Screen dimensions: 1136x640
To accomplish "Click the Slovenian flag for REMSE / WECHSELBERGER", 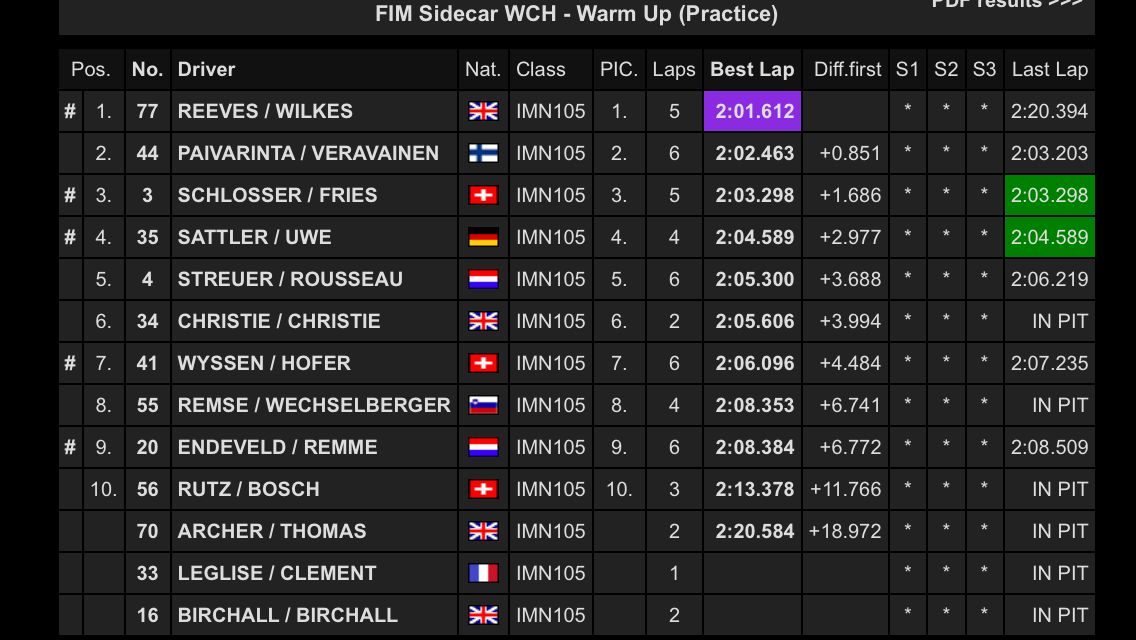I will (483, 405).
